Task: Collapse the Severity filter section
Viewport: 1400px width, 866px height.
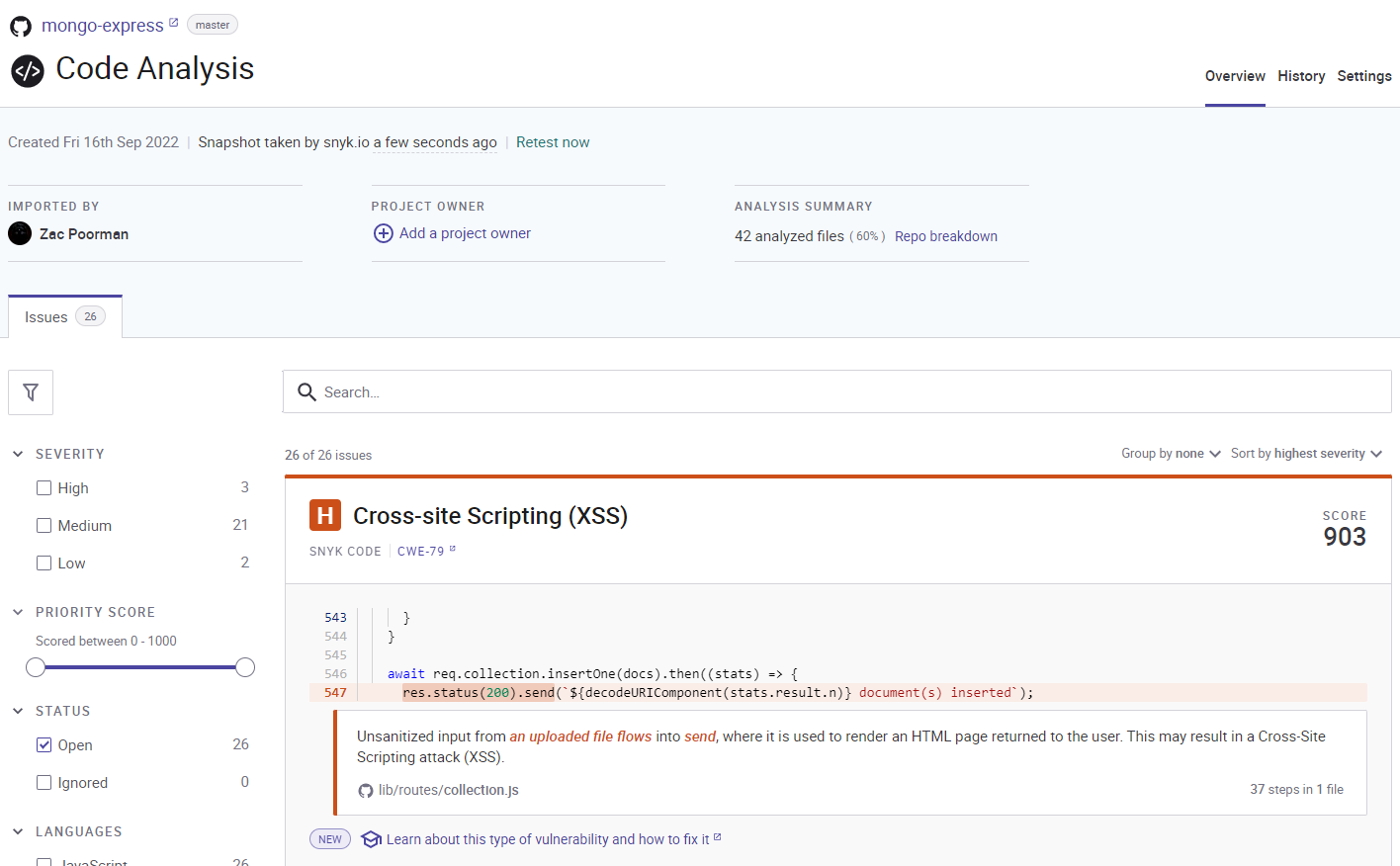Action: tap(18, 454)
